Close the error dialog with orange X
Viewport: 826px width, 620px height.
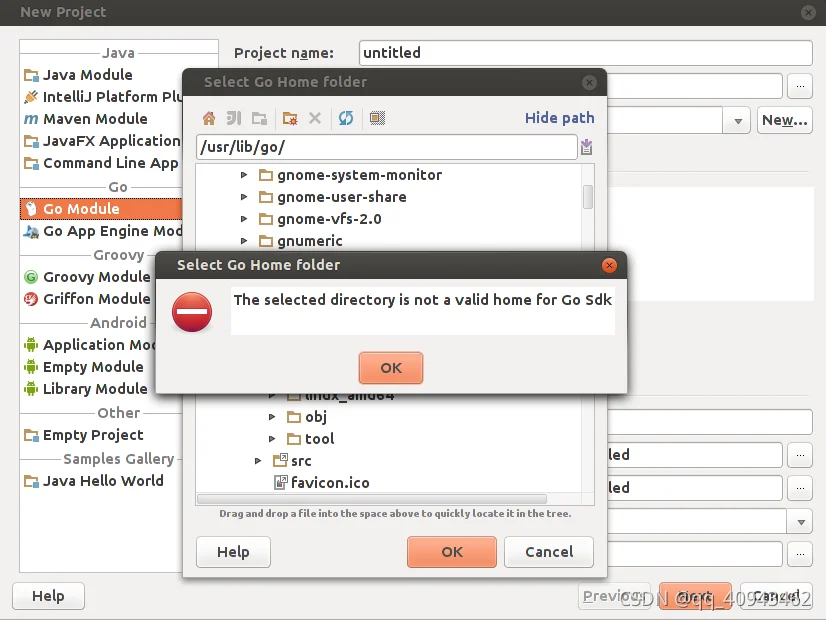coord(609,265)
